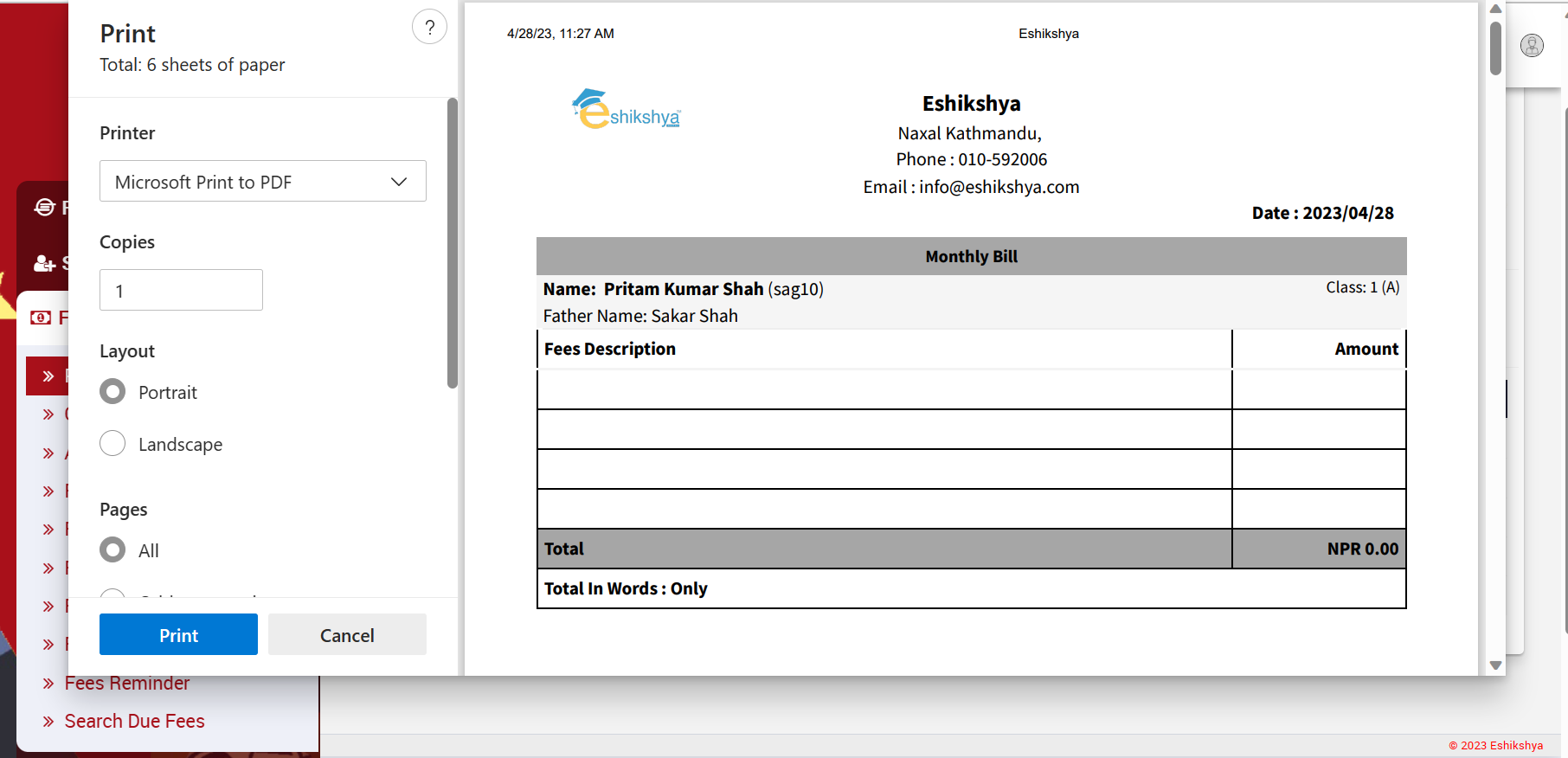Click the Eshikshya logo in bill preview
Screen dimensions: 1568x758
pyautogui.click(x=627, y=110)
